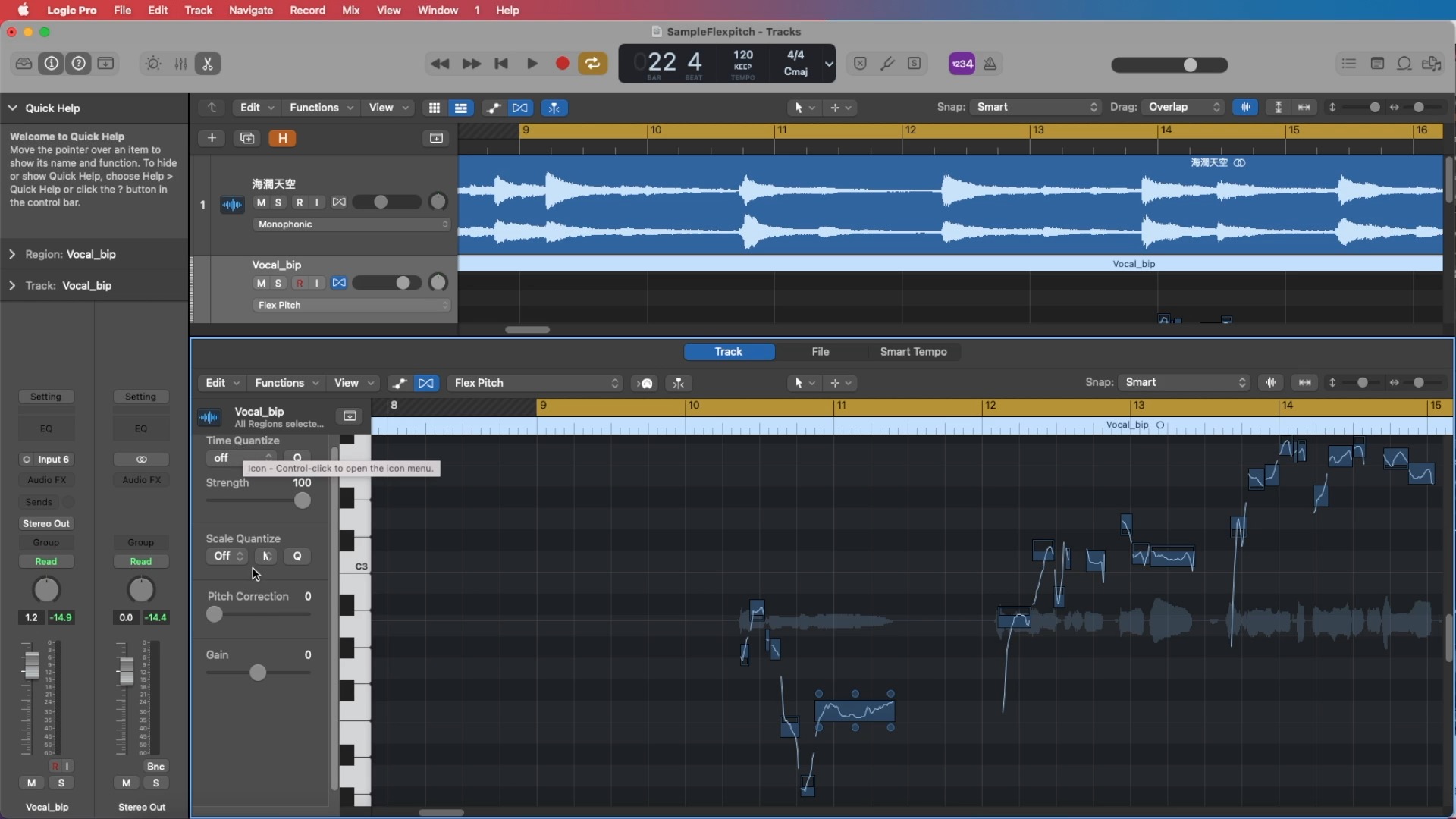Toggle Input Monitoring on Vocal_bip track

(x=317, y=283)
